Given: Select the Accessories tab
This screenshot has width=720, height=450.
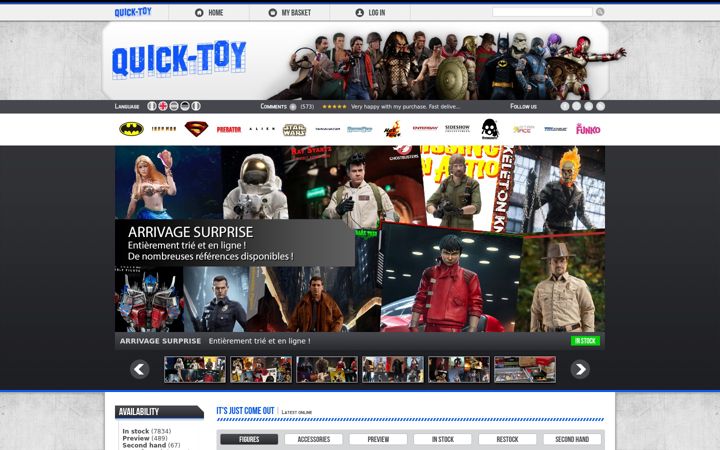Looking at the screenshot, I should click(314, 439).
